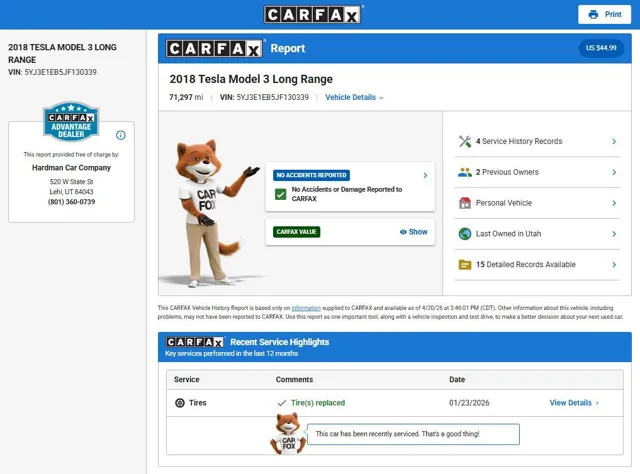Image resolution: width=640 pixels, height=474 pixels.
Task: Click the CARFAX logo in top header
Action: [312, 15]
